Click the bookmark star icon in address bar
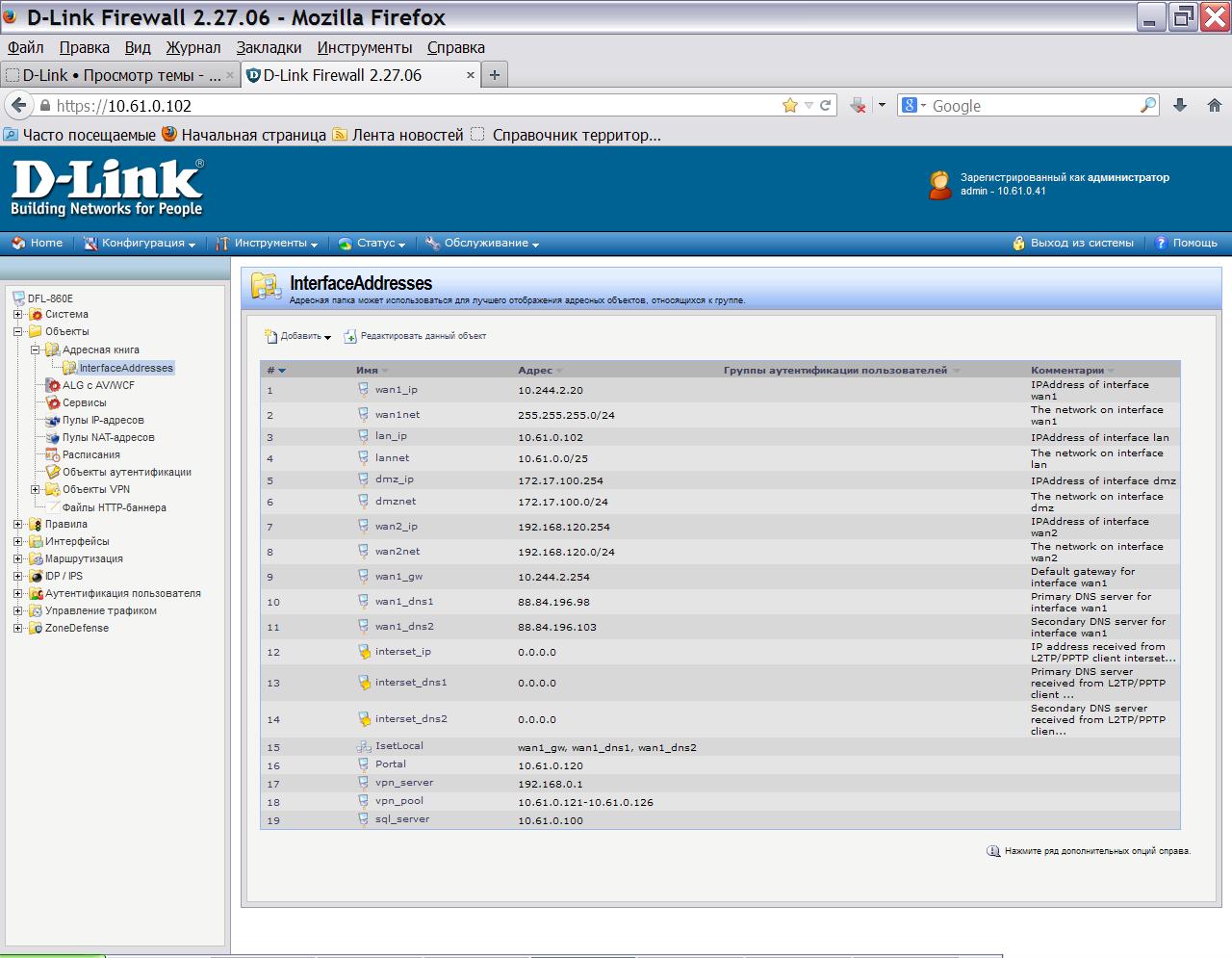The height and width of the screenshot is (958, 1232). click(790, 106)
